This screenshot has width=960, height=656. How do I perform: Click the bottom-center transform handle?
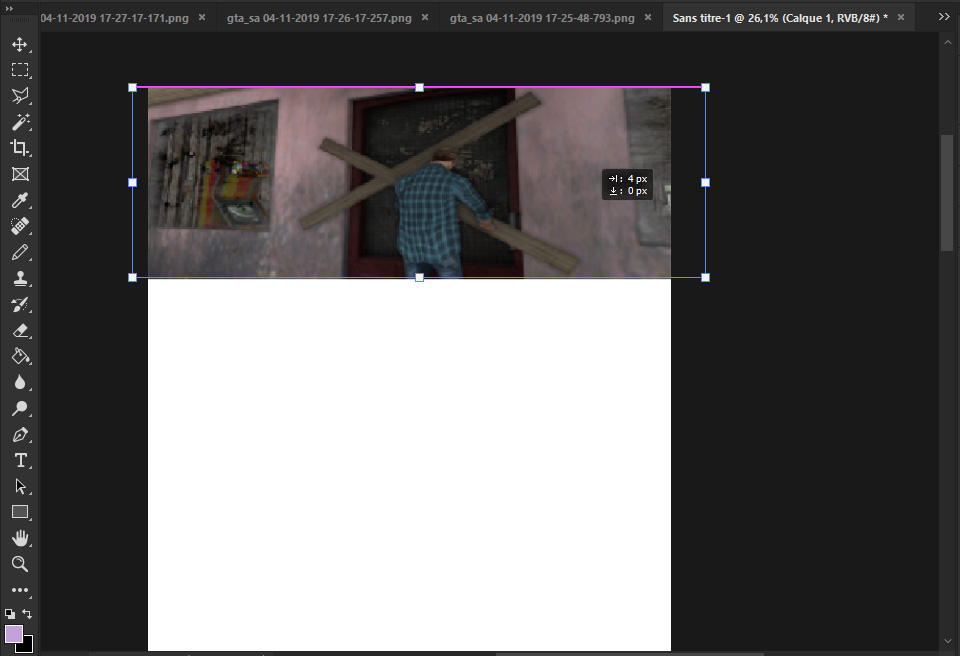click(x=419, y=277)
